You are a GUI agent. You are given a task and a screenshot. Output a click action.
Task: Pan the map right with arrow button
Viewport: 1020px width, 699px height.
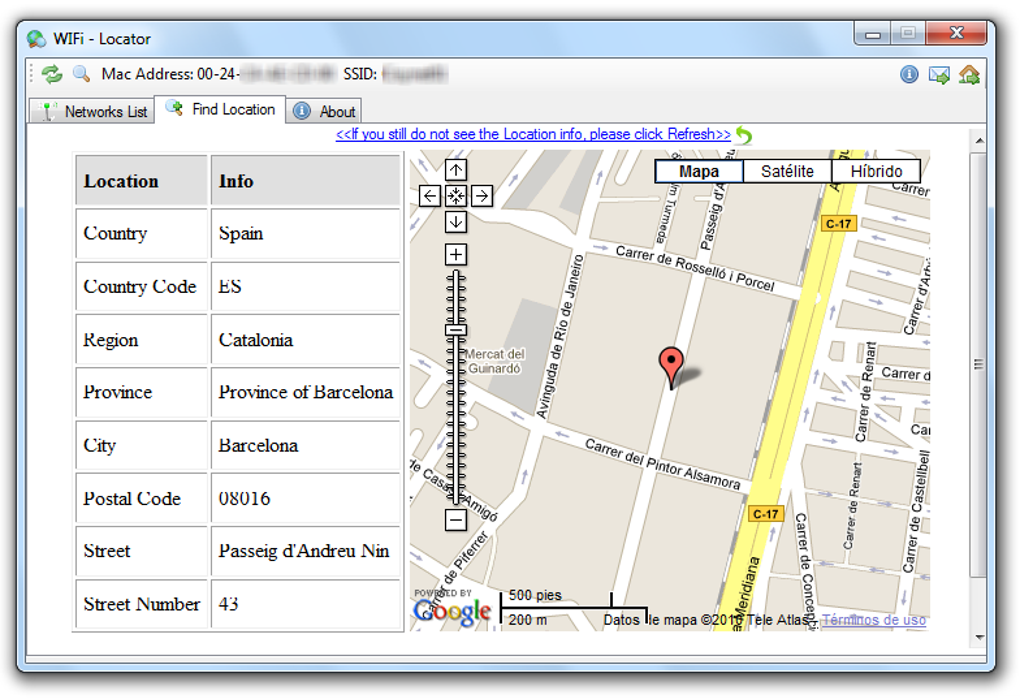(482, 196)
